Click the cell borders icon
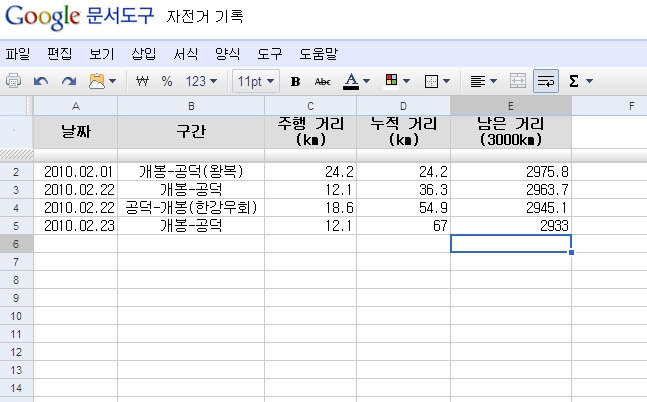Screen dimensions: 647x402 click(431, 81)
